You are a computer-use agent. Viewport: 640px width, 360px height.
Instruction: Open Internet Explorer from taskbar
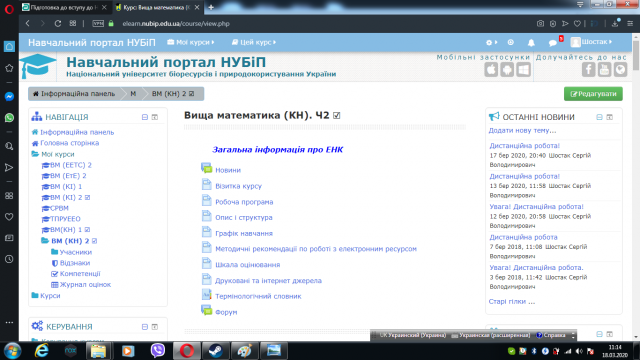click(42, 351)
